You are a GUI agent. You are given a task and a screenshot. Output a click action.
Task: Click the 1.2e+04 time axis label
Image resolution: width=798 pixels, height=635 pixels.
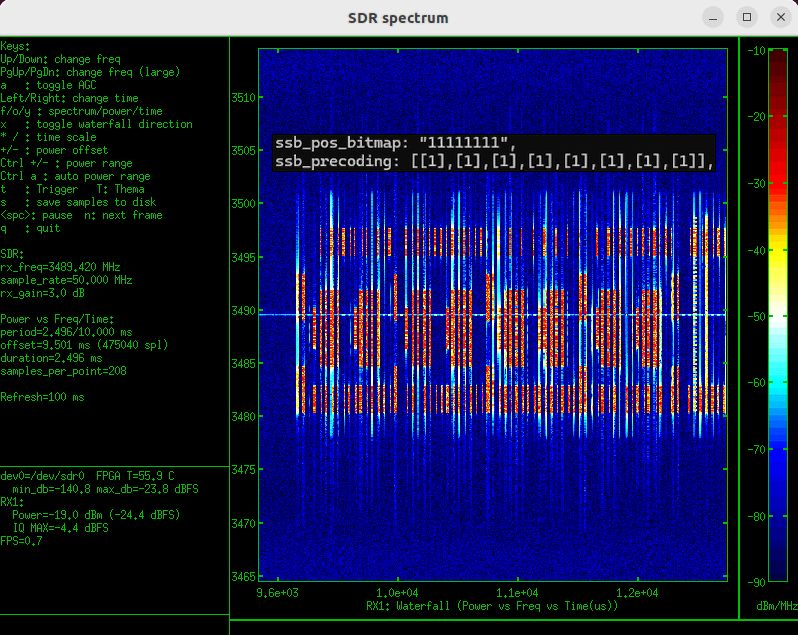[637, 593]
